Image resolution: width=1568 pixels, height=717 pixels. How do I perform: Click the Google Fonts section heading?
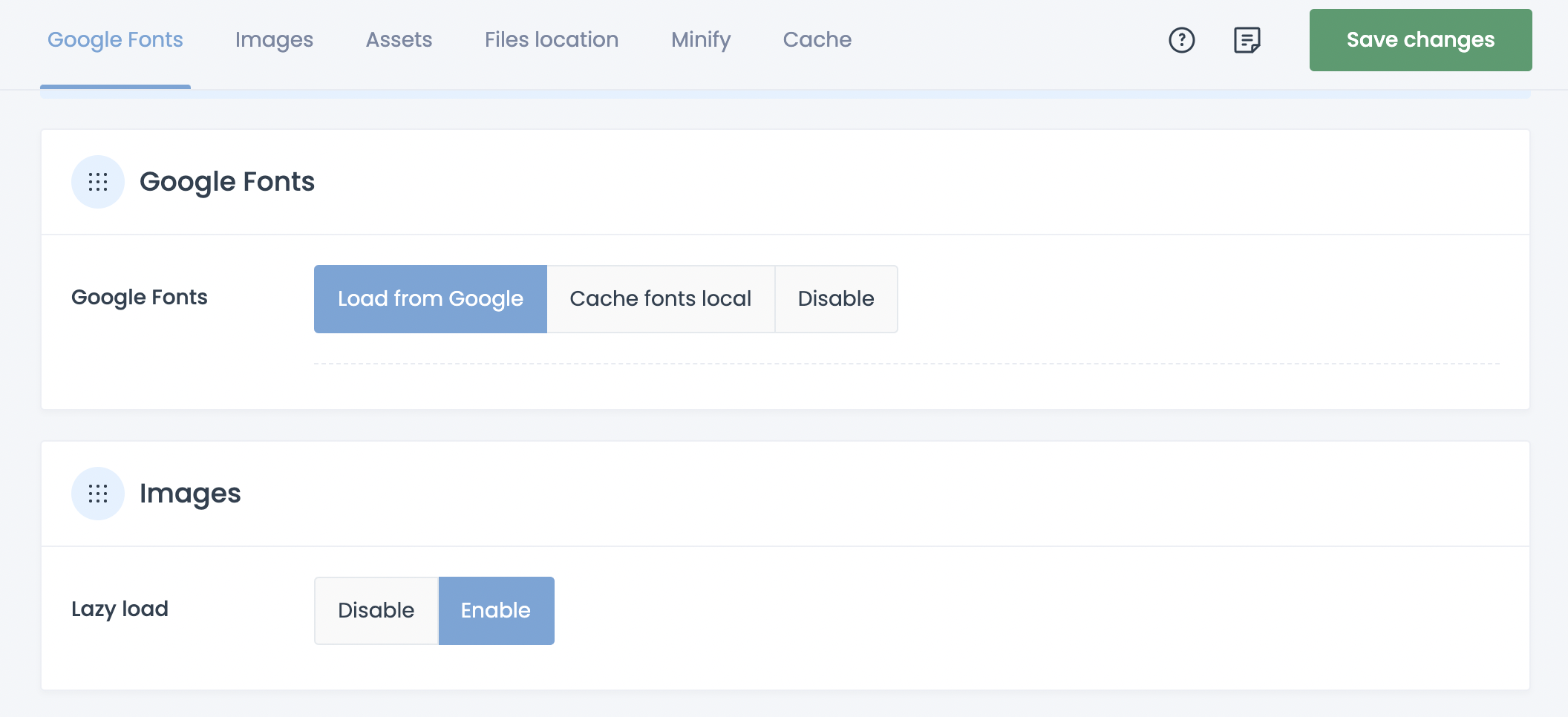(227, 182)
